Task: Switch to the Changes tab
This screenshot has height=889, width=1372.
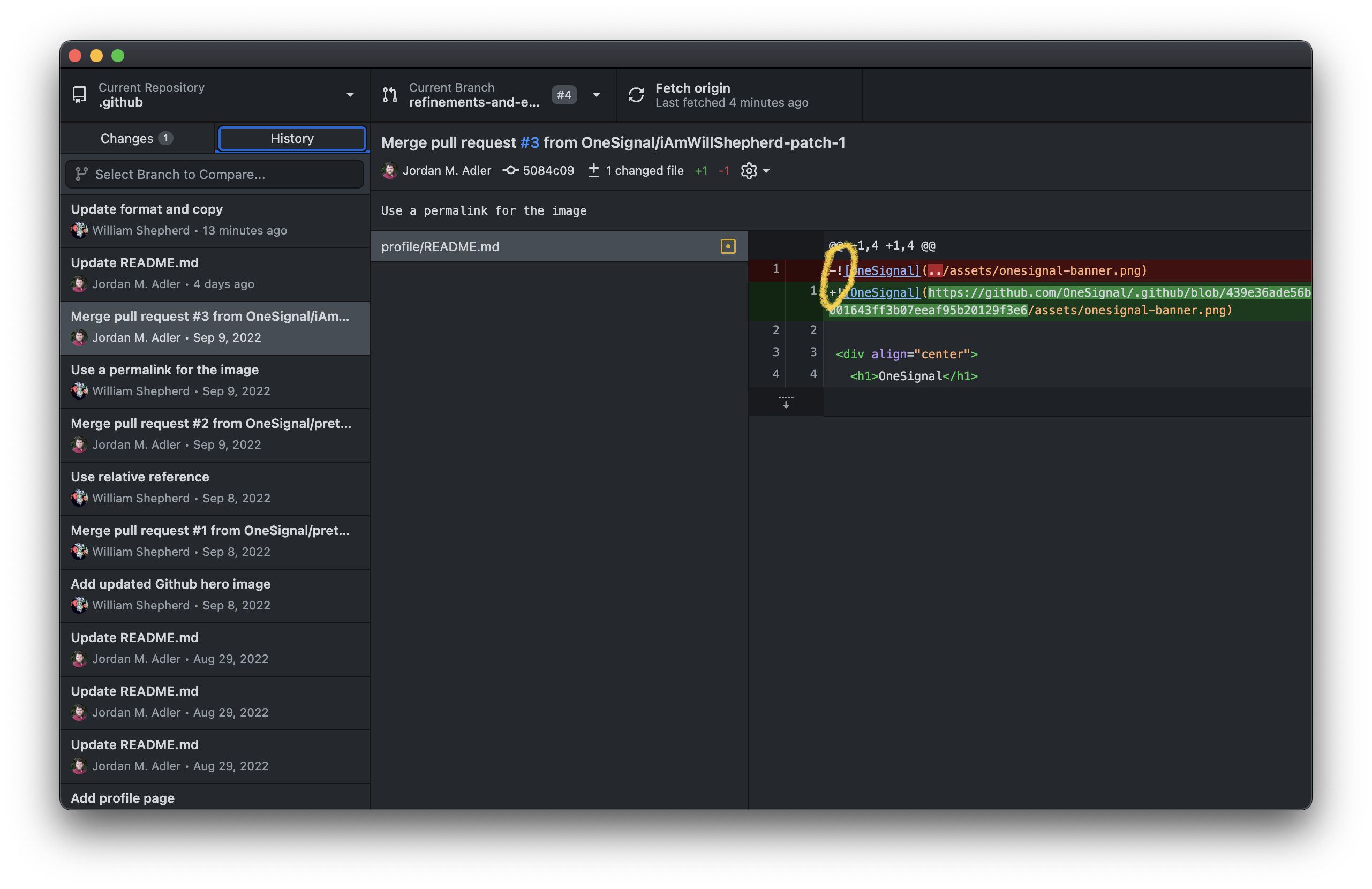Action: point(136,138)
